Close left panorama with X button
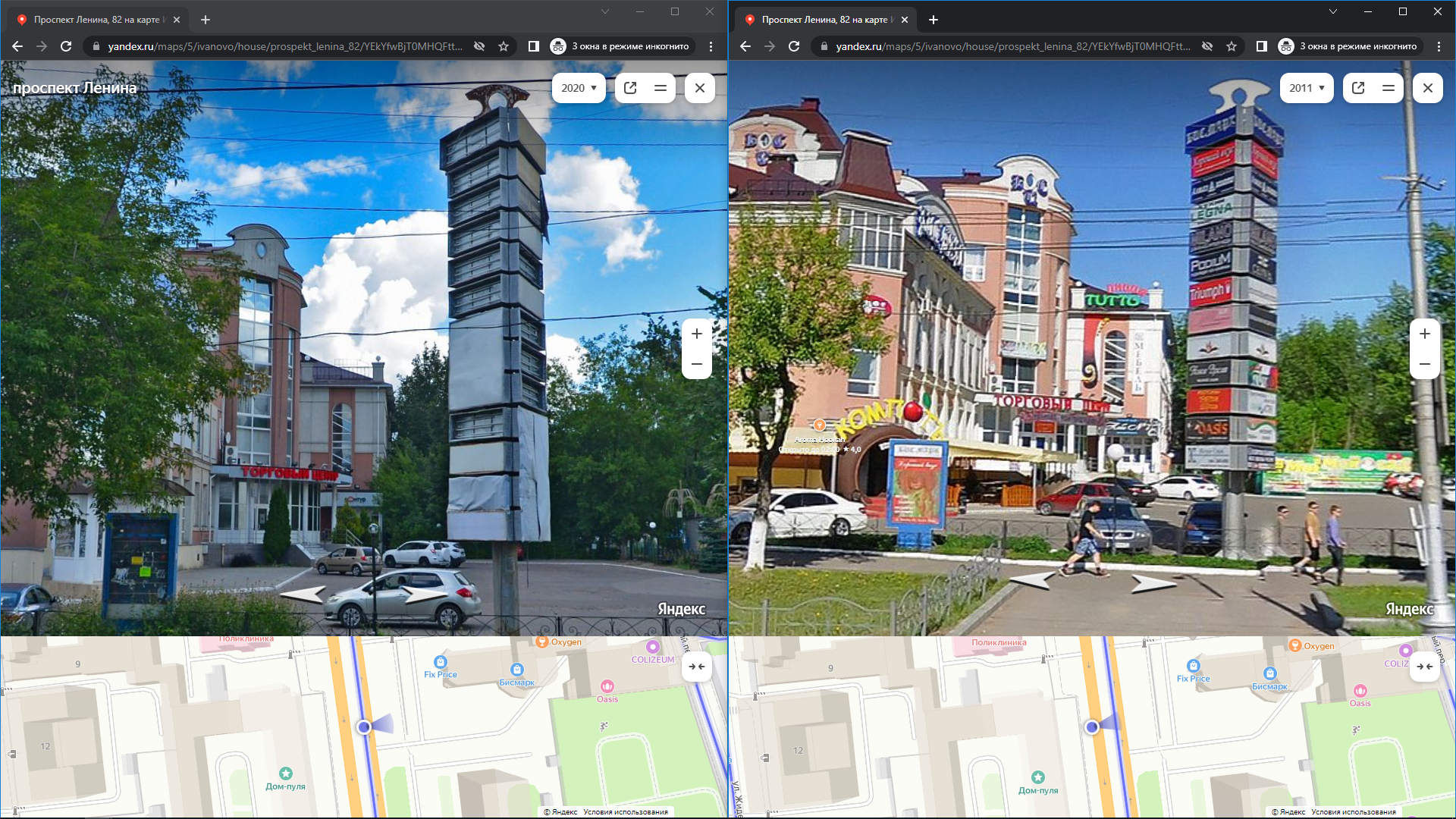 point(700,88)
